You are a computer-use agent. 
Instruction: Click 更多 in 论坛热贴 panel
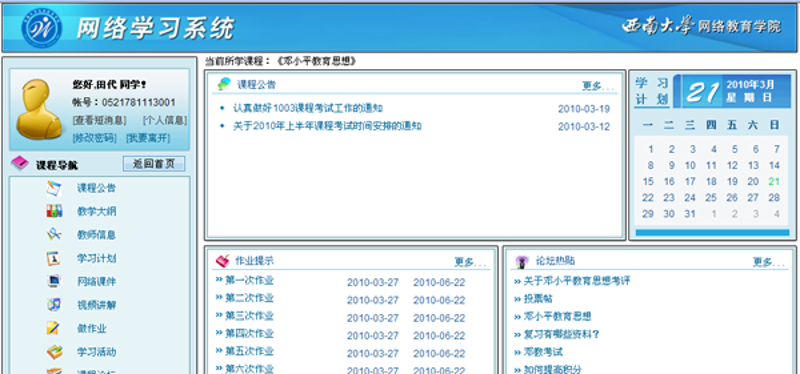pos(768,262)
